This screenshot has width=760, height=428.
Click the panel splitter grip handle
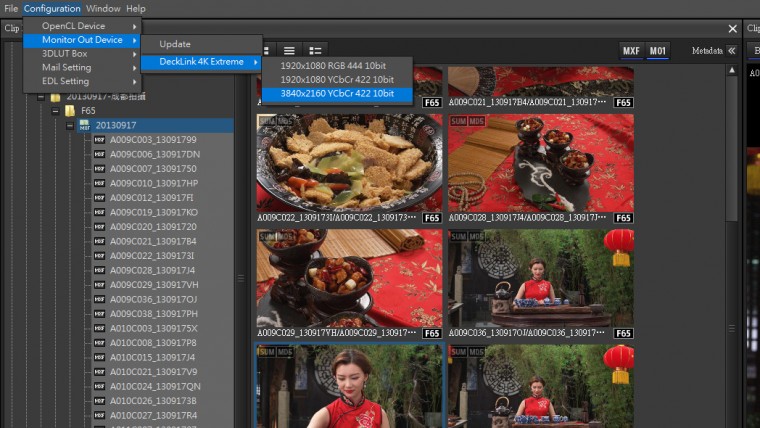coord(240,278)
